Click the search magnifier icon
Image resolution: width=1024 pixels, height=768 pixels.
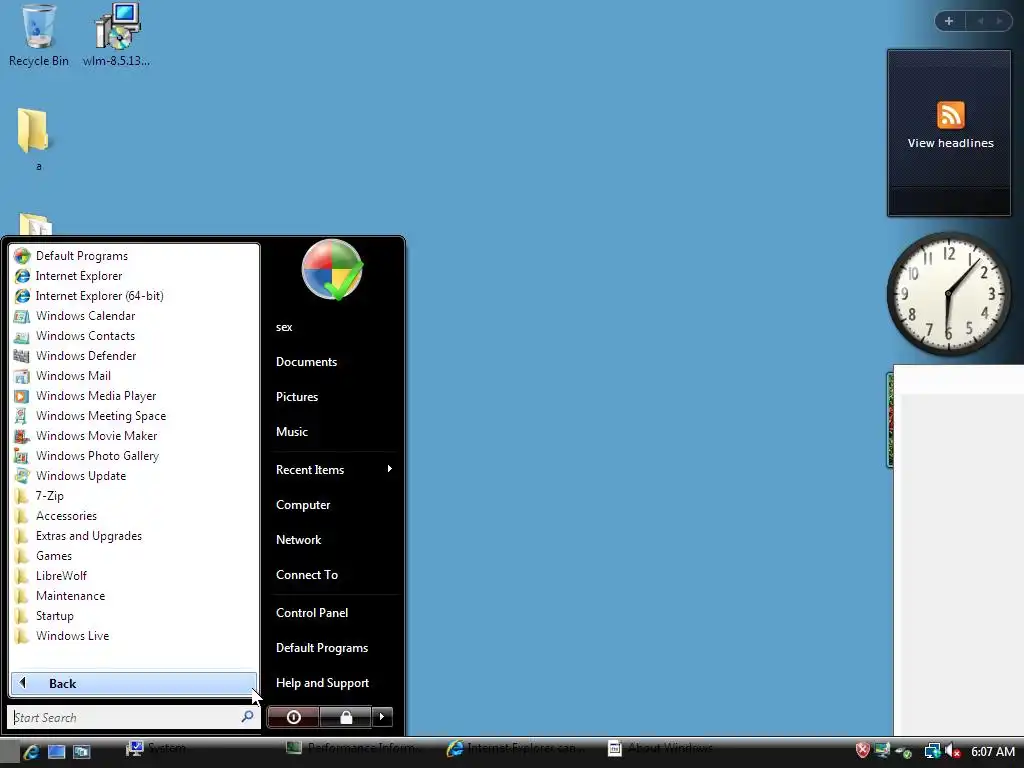coord(248,717)
